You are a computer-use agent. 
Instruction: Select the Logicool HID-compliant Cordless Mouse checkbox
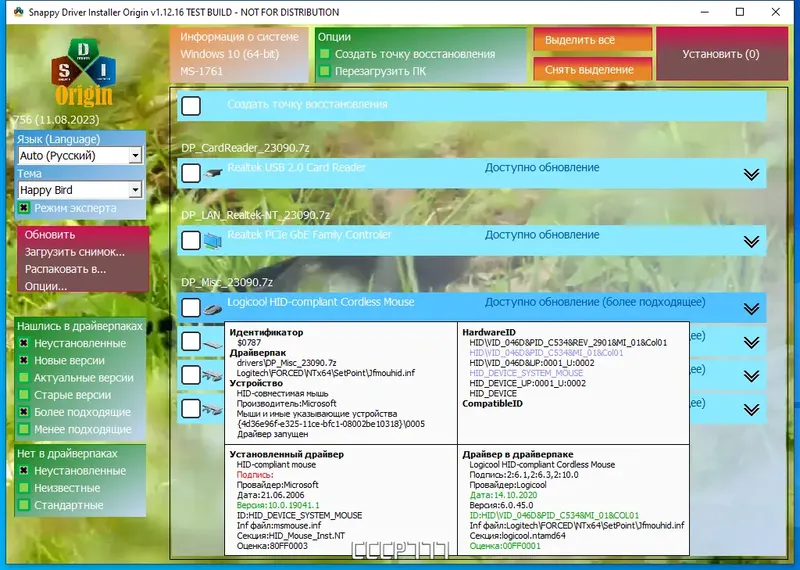(x=191, y=308)
